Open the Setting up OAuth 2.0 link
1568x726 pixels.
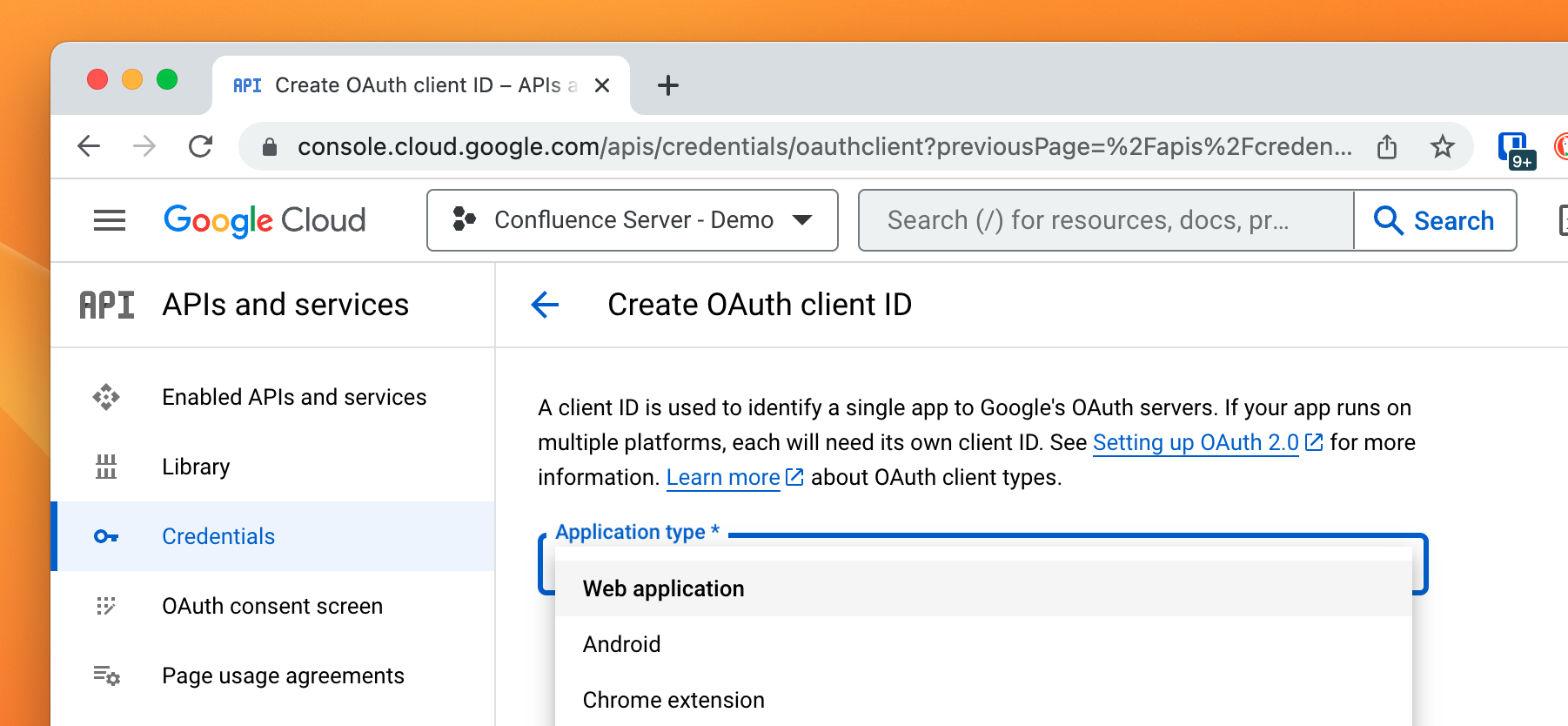pyautogui.click(x=1196, y=442)
